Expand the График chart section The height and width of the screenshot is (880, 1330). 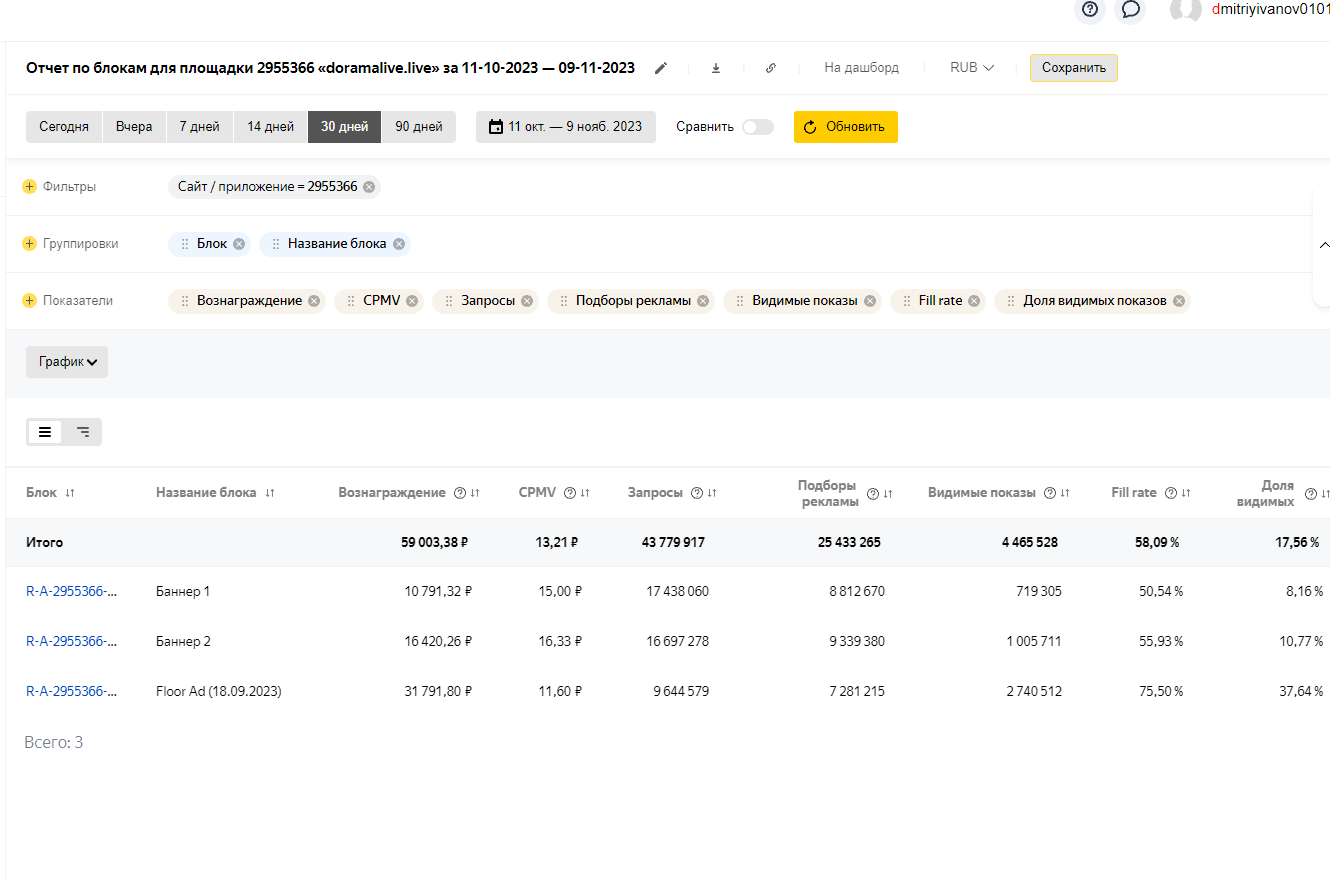pos(67,362)
